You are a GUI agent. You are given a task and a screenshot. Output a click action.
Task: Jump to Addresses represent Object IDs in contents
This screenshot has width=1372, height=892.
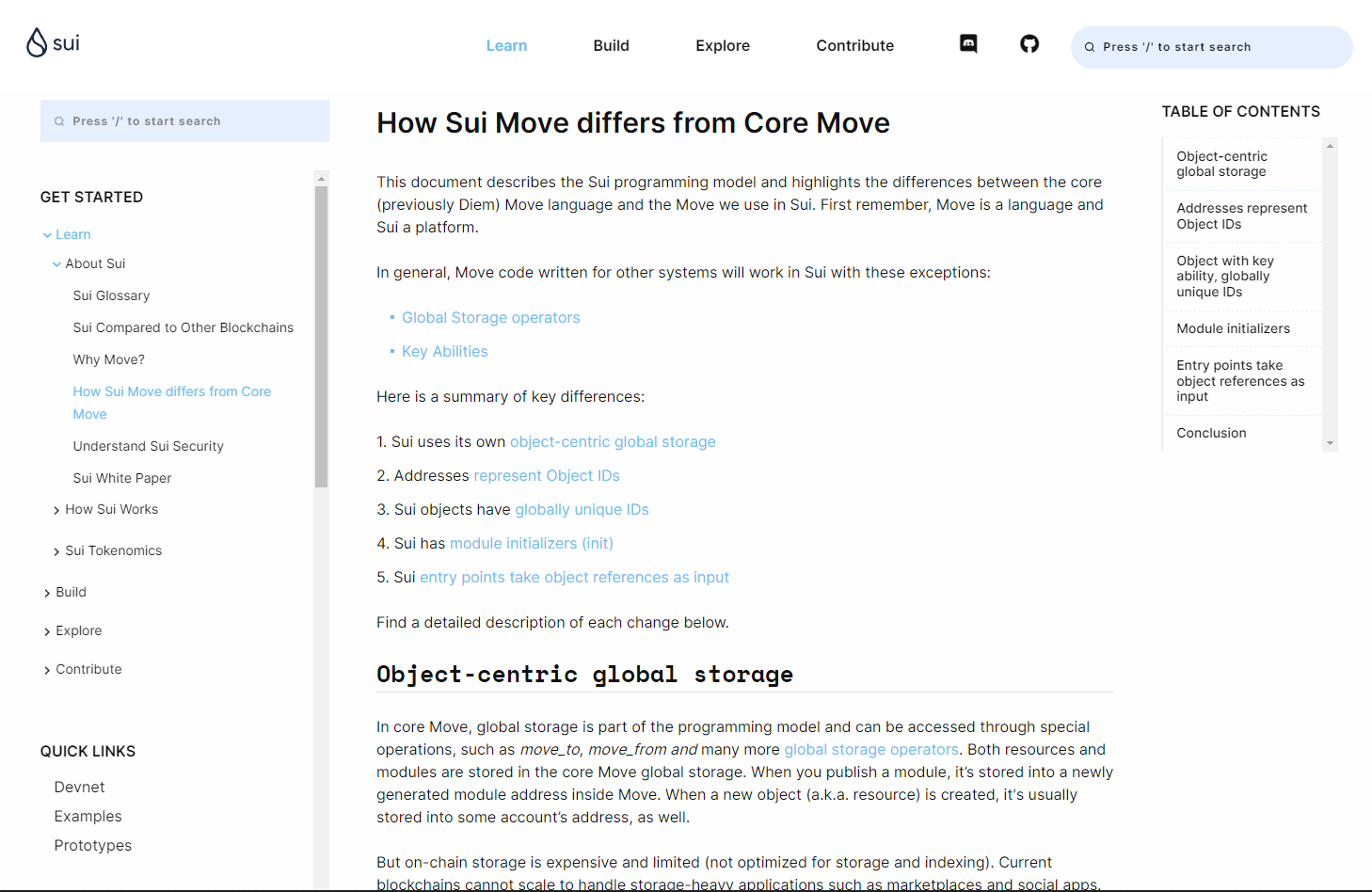coord(1241,216)
